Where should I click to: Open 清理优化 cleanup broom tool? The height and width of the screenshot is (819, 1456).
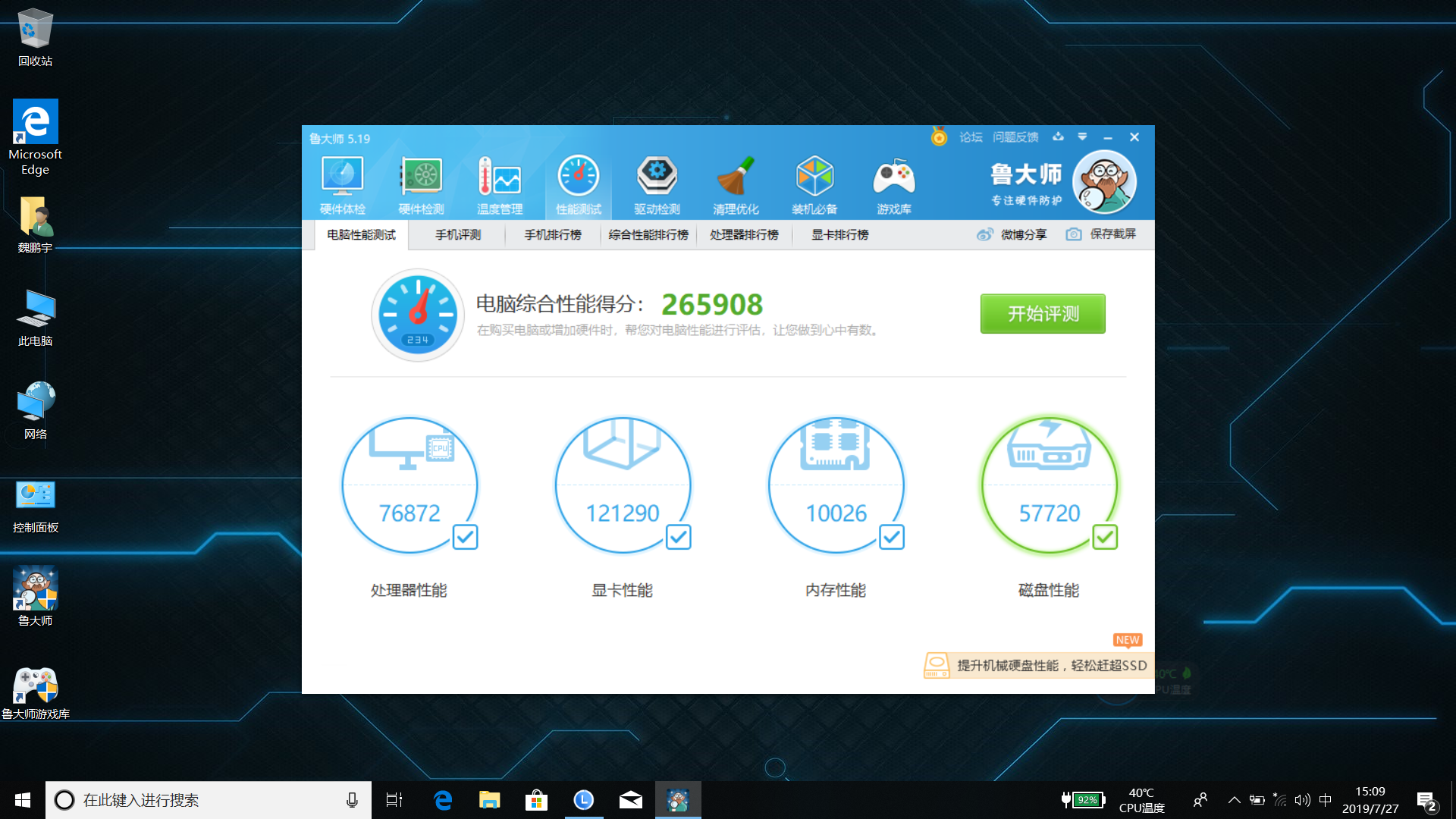[x=736, y=186]
